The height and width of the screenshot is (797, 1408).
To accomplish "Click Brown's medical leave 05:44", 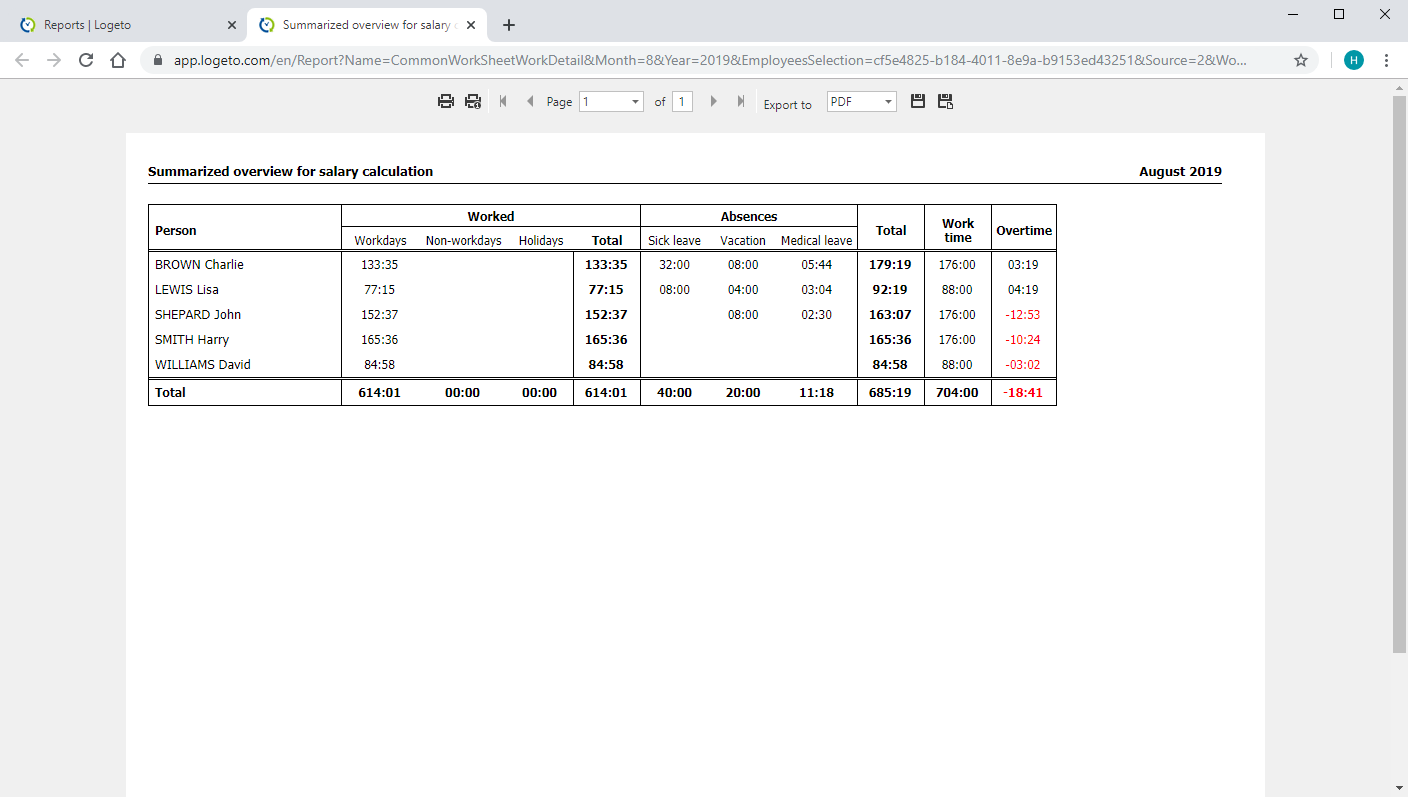I will pyautogui.click(x=817, y=265).
